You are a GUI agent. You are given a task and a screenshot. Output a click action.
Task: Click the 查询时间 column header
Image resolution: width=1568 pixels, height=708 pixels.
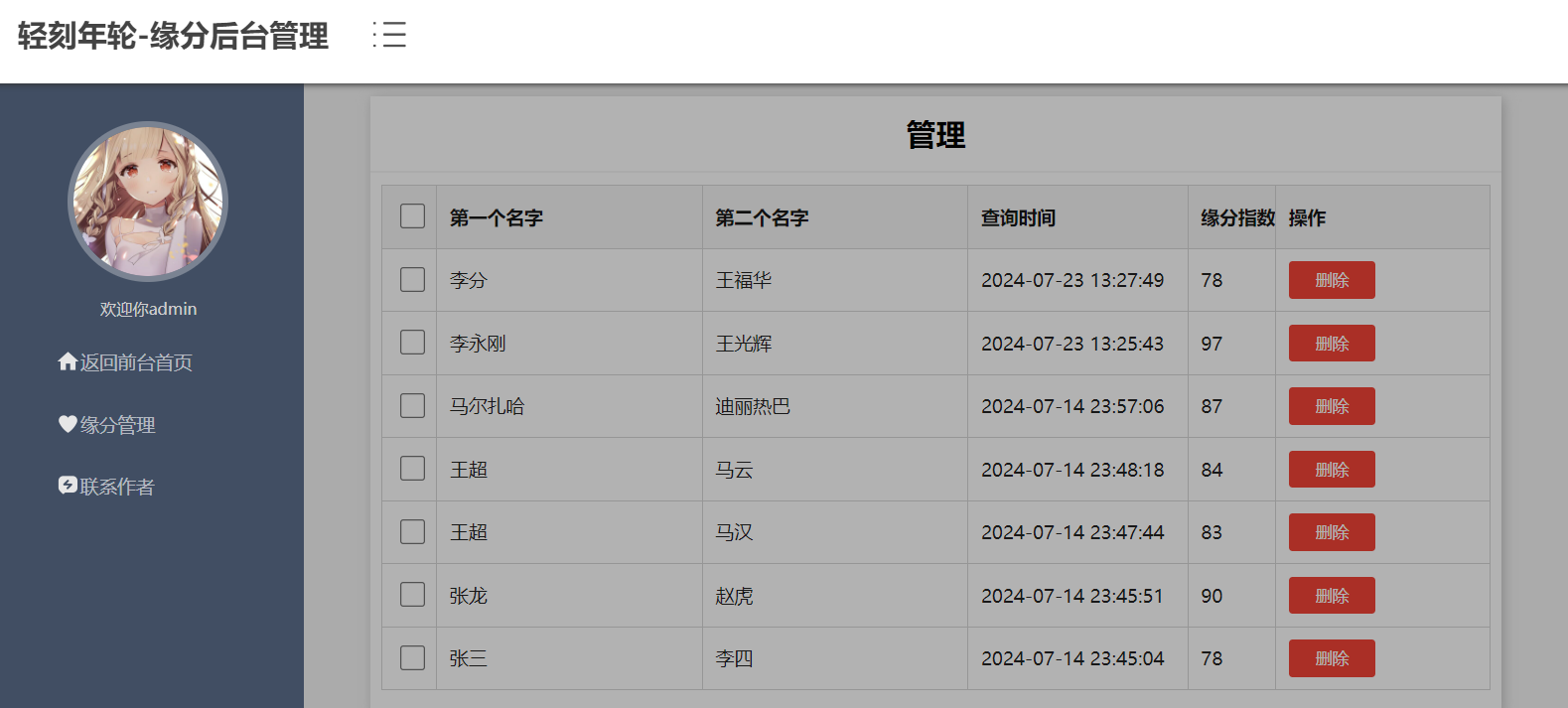tap(1018, 217)
